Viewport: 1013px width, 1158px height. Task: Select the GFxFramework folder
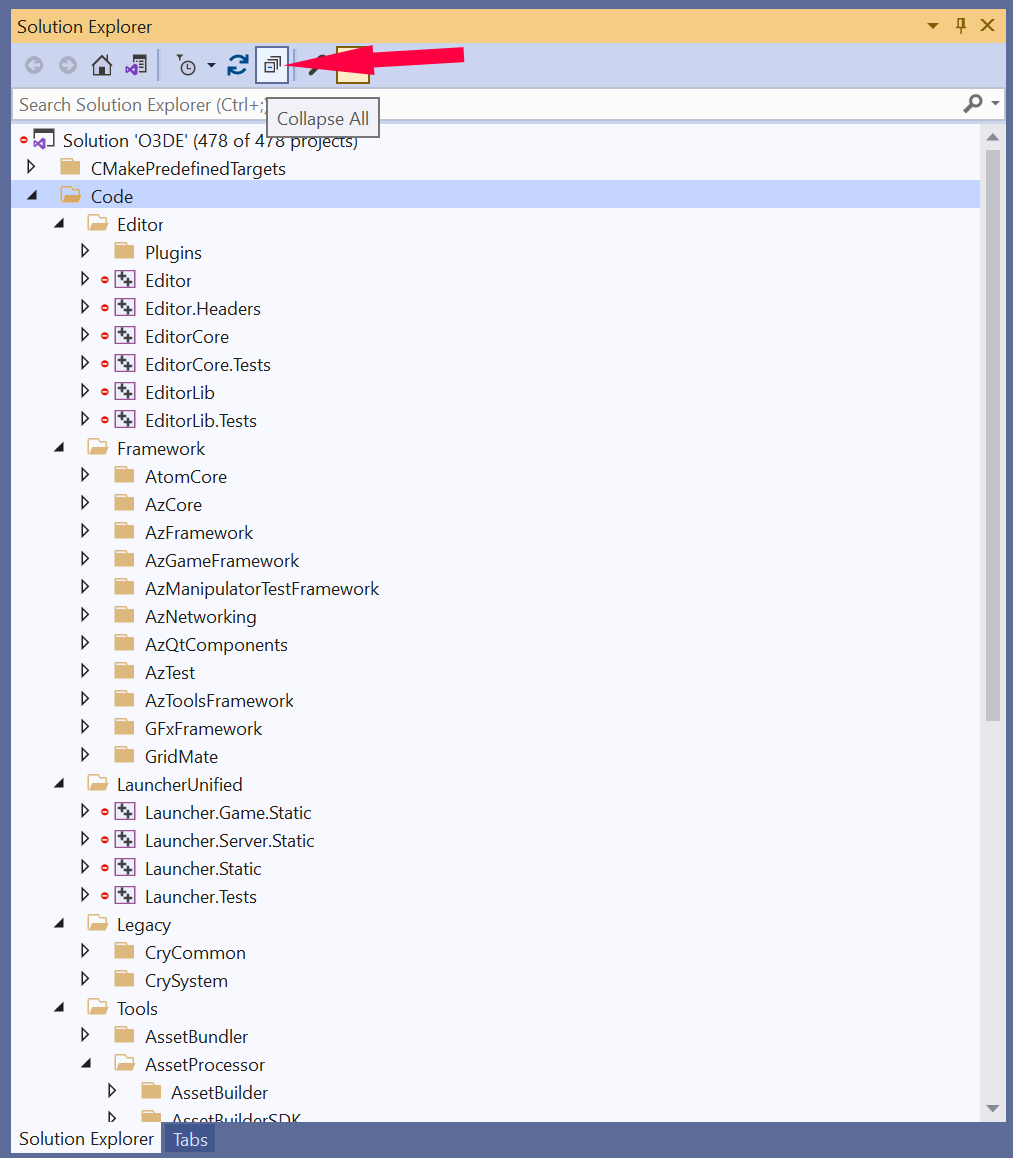point(203,729)
